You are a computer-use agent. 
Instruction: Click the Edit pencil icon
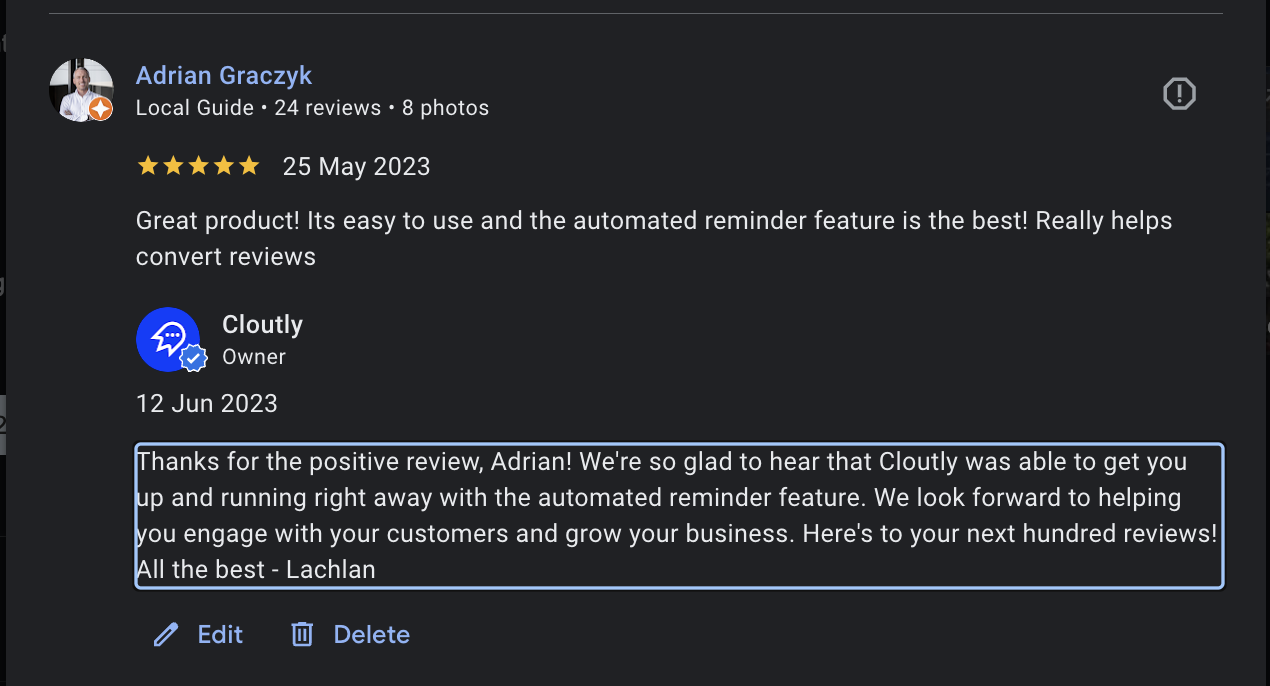[x=165, y=634]
